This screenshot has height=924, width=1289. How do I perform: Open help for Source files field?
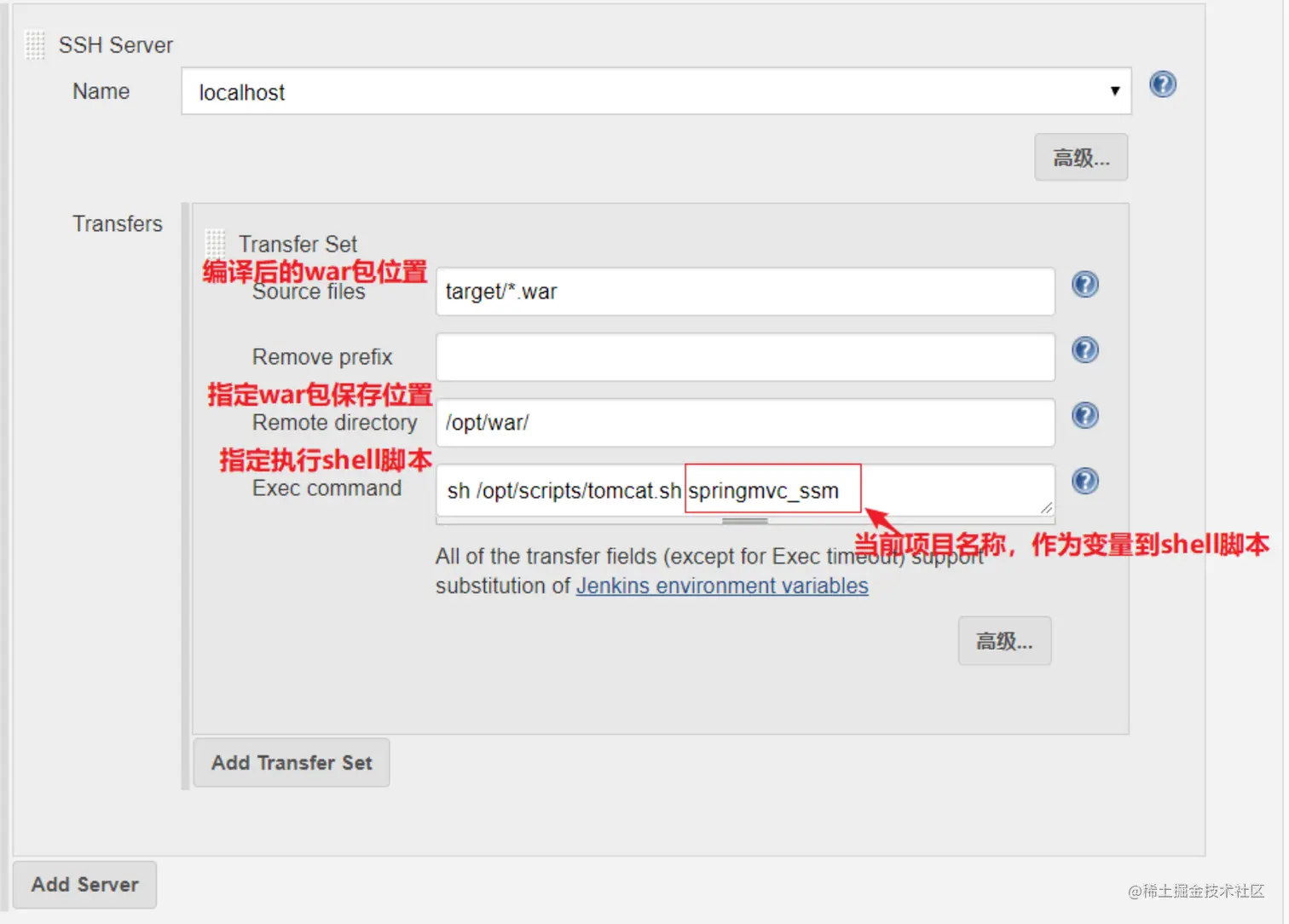pyautogui.click(x=1085, y=285)
